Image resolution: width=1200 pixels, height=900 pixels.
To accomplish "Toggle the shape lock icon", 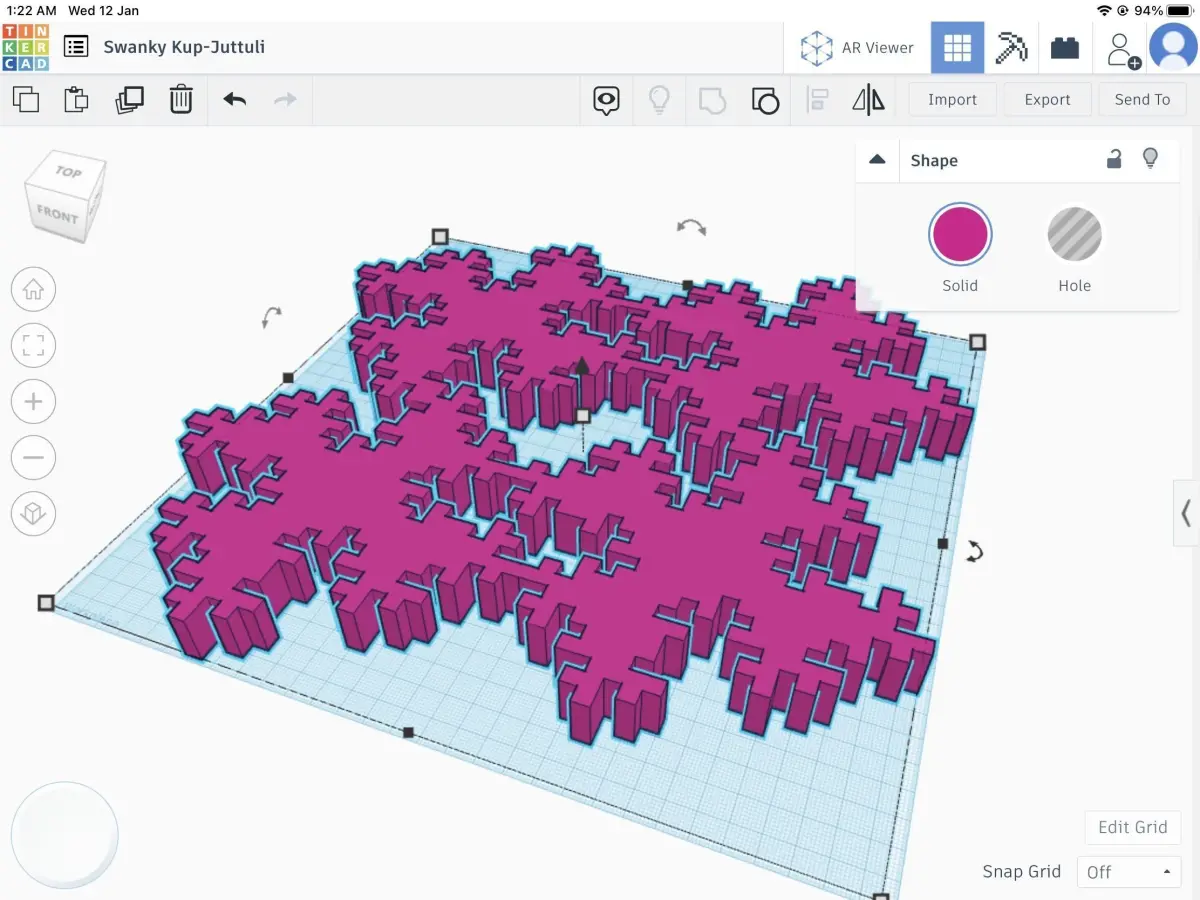I will 1114,159.
